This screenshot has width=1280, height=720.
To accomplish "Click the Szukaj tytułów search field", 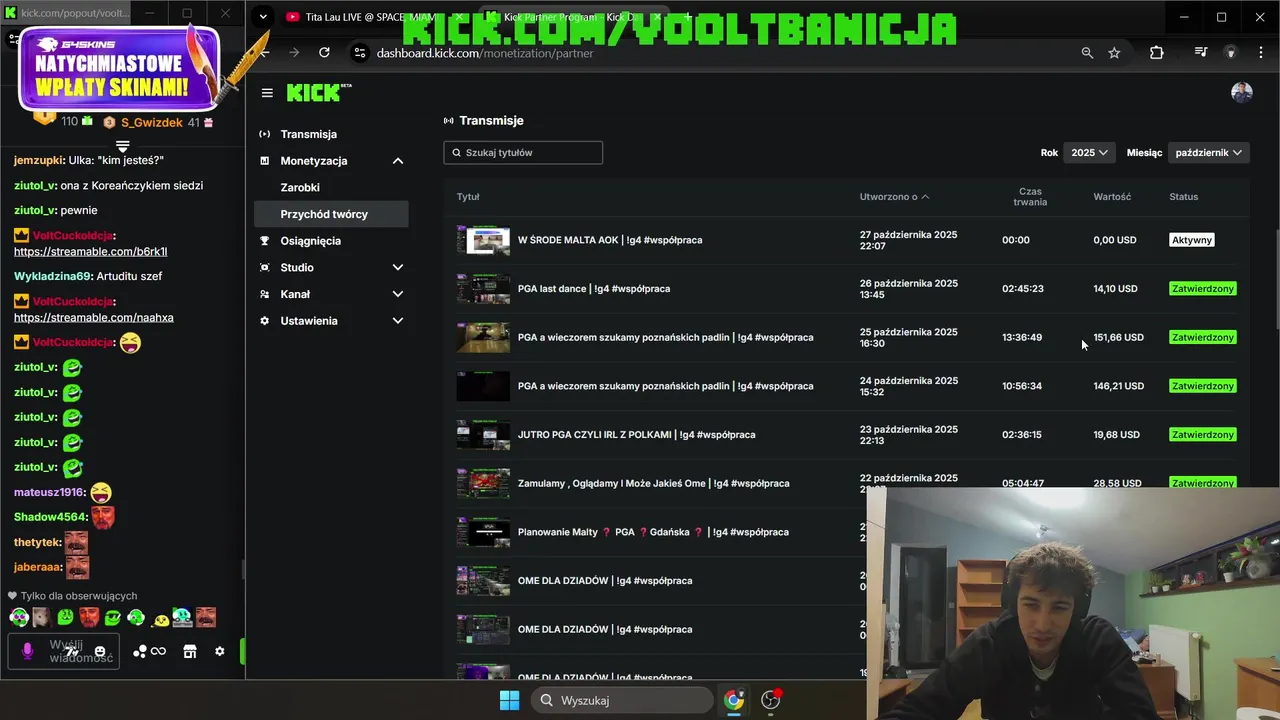I will [x=523, y=153].
